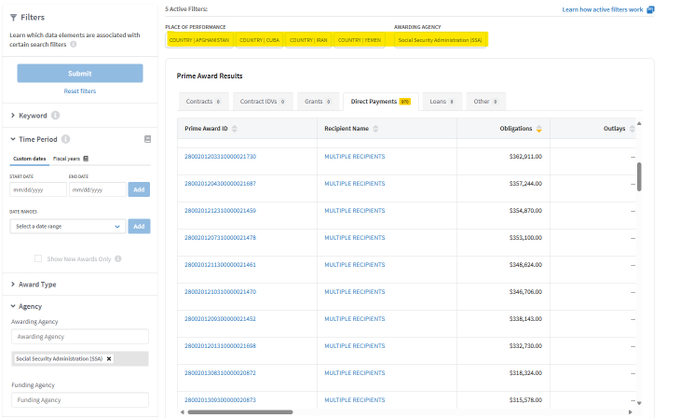Image resolution: width=680 pixels, height=418 pixels.
Task: Sort results by Prime Award ID
Action: (x=236, y=129)
